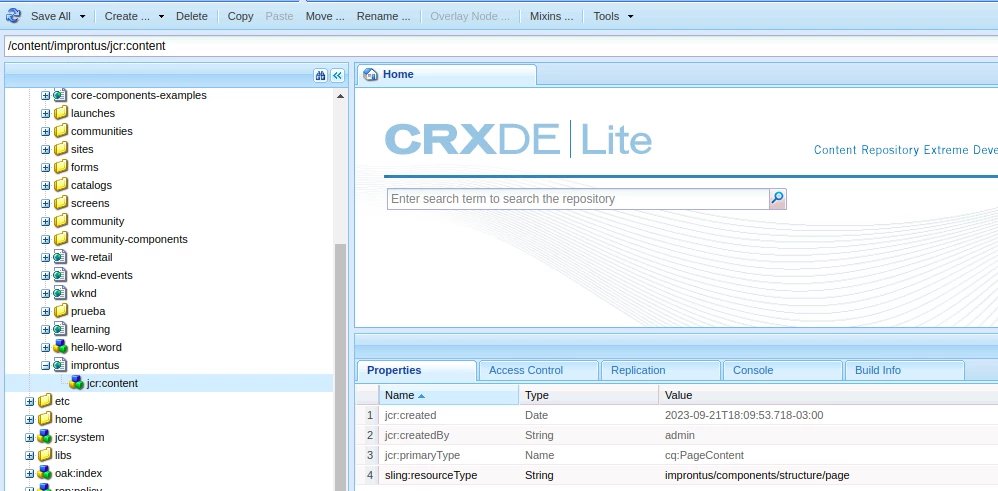Screen dimensions: 998x491
Task: Click the catalogs folder icon
Action: pos(60,185)
